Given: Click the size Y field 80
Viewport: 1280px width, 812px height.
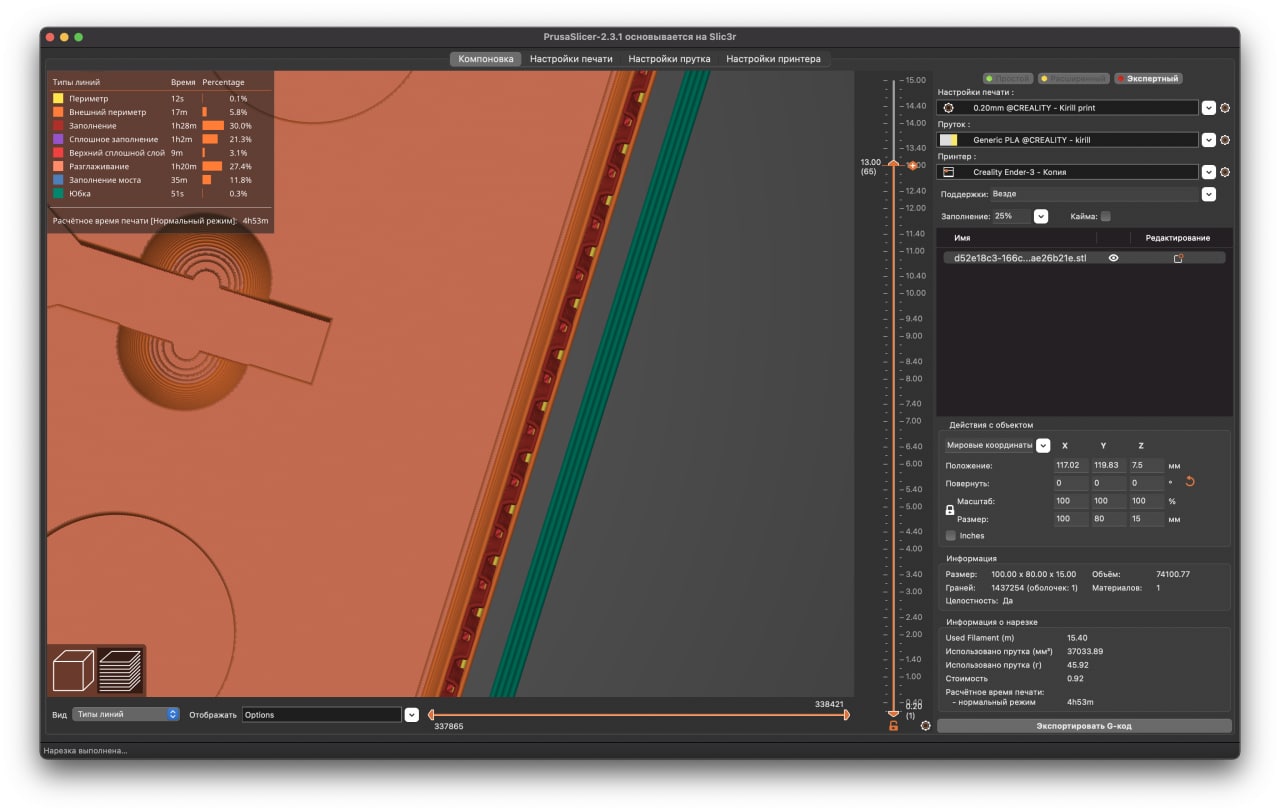Looking at the screenshot, I should (x=1109, y=519).
